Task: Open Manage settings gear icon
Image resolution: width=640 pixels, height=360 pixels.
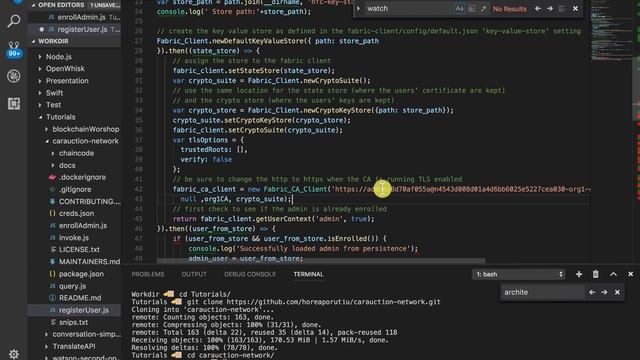Action: 13,354
